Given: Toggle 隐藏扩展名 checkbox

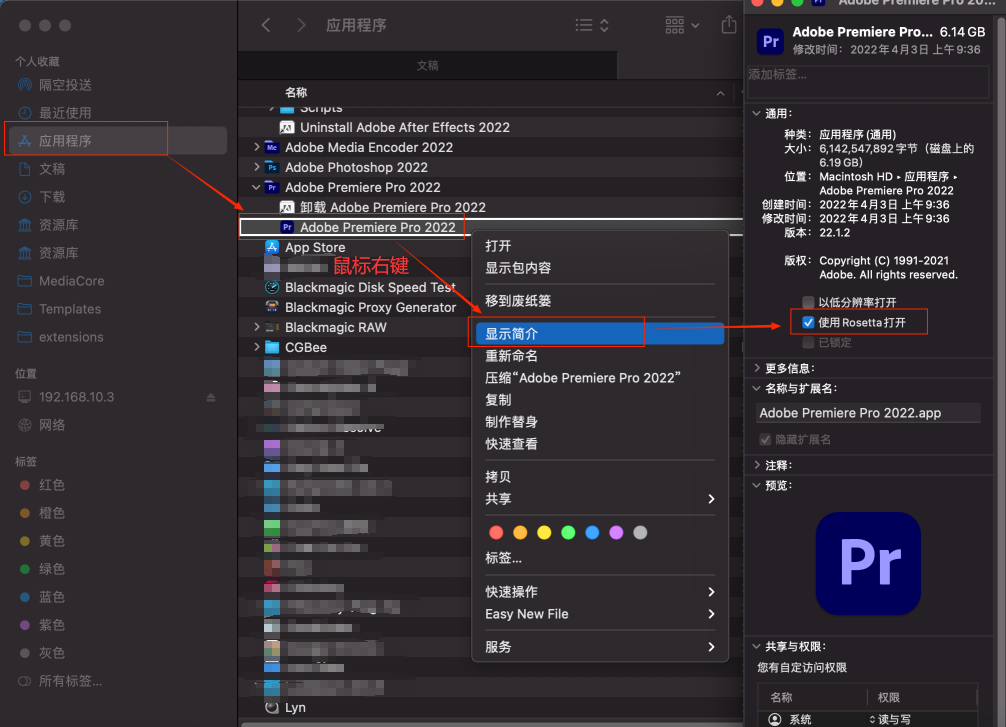Looking at the screenshot, I should coord(765,440).
